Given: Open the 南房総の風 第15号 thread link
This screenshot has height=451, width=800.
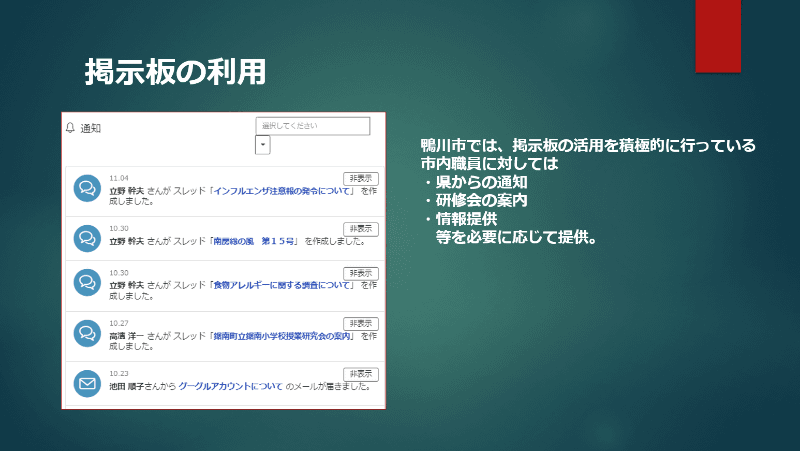Looking at the screenshot, I should click(x=254, y=241).
